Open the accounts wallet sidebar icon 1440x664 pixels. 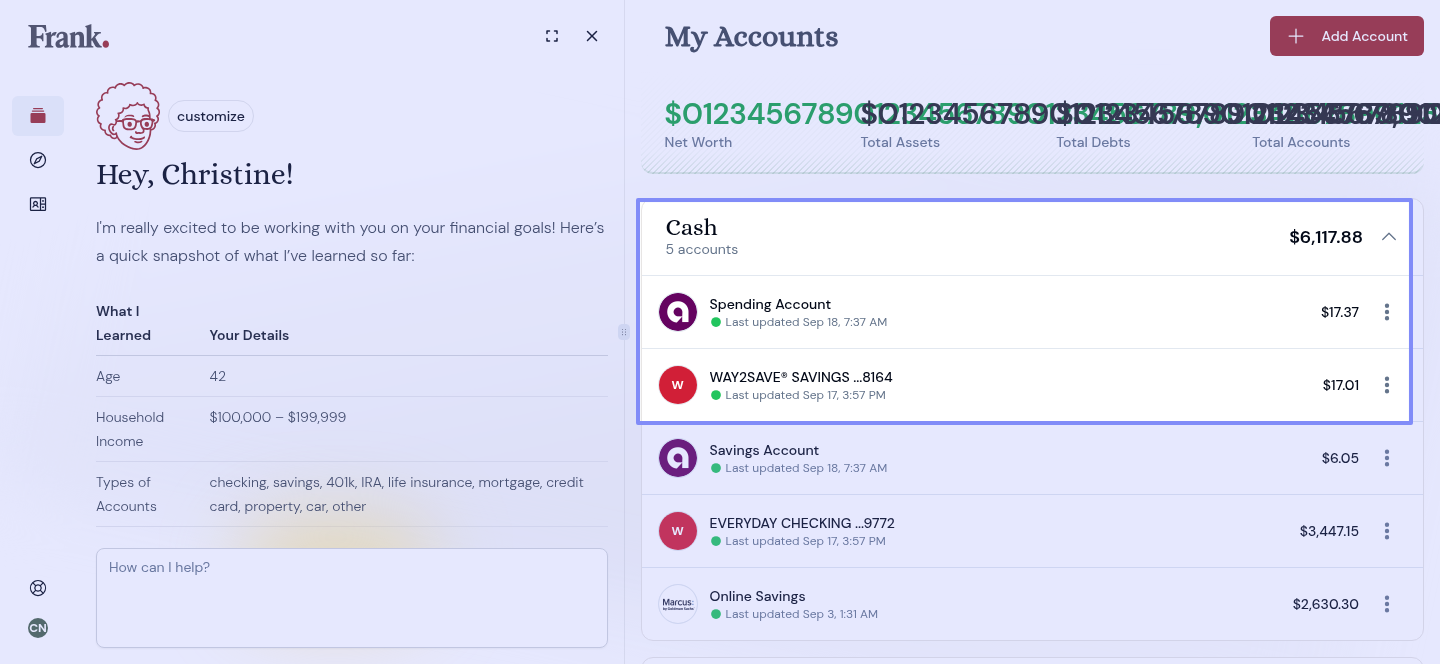(38, 116)
